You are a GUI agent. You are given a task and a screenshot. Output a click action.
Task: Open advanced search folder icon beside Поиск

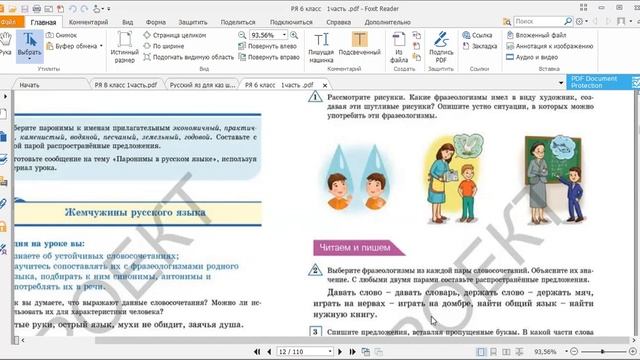tap(507, 21)
